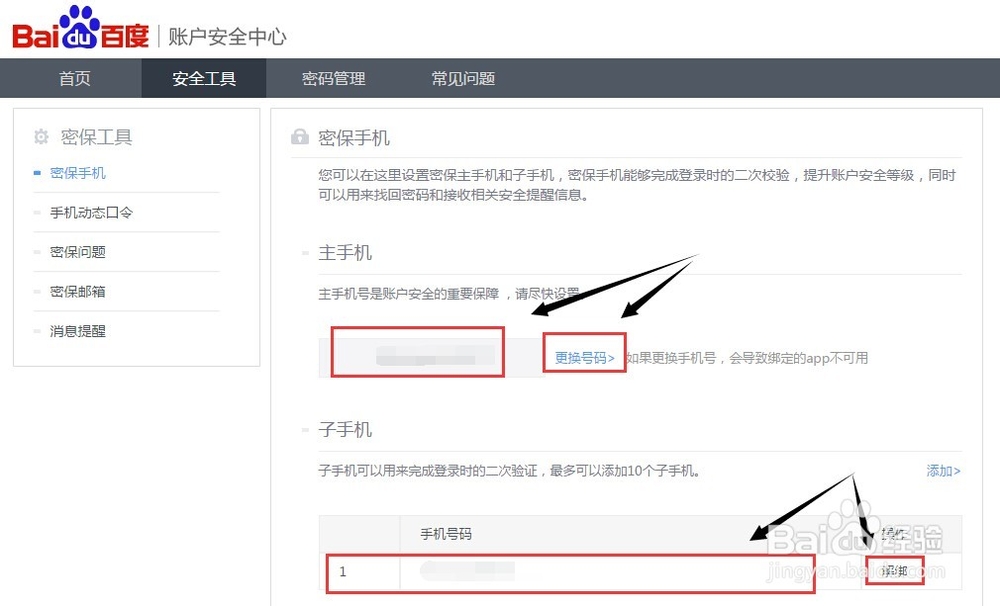
Task: Click the 手机号码 column header
Action: 445,534
